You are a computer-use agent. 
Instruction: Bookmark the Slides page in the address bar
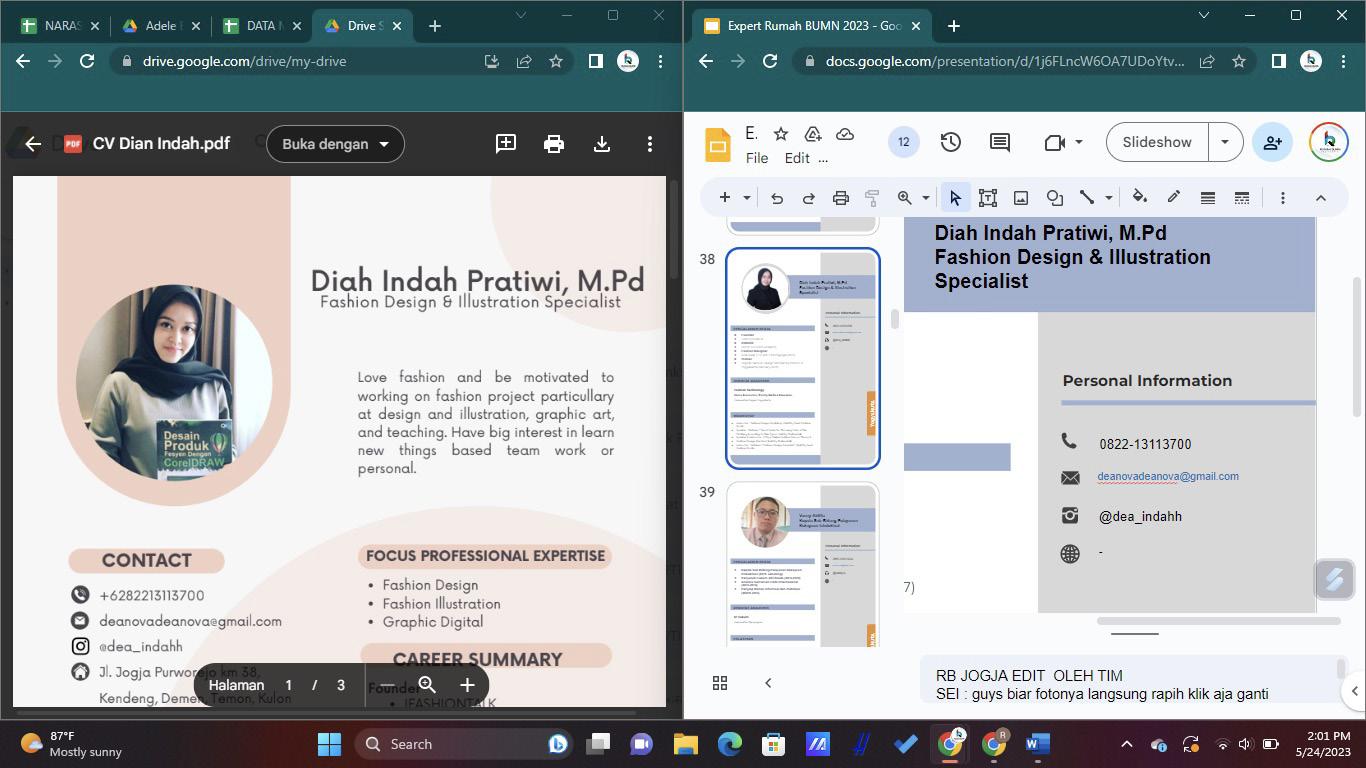click(x=1239, y=61)
